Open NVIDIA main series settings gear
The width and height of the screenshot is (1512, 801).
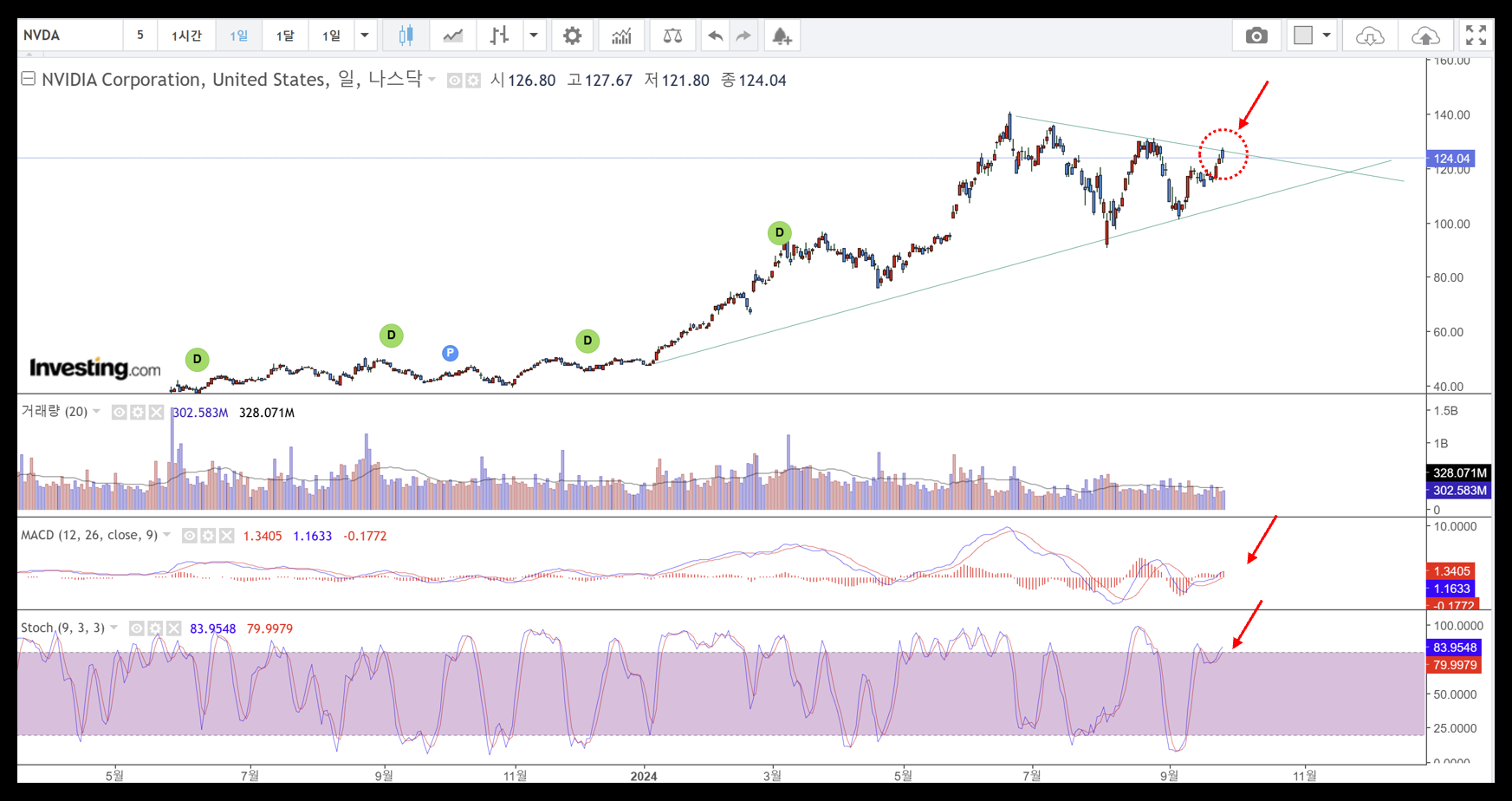(473, 81)
